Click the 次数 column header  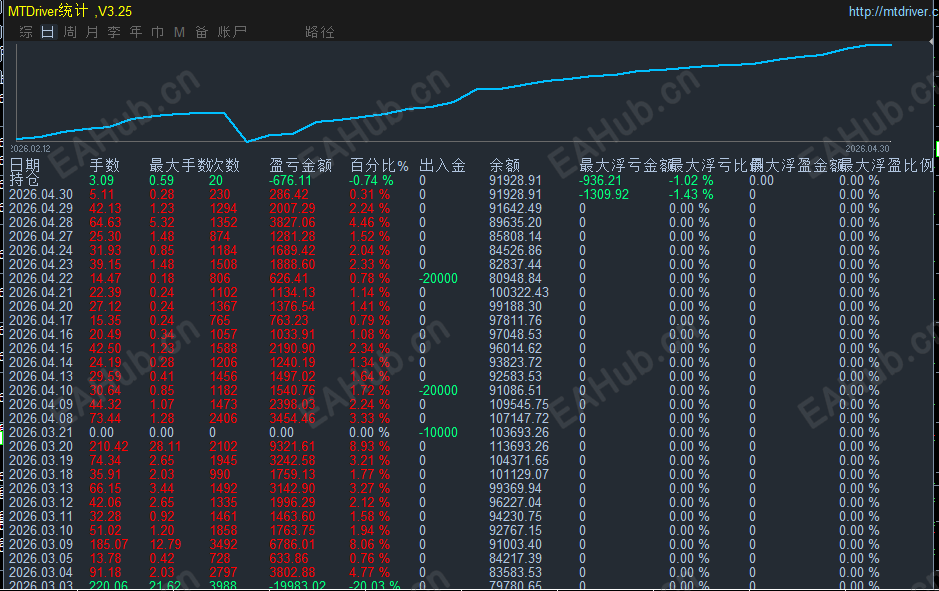[225, 165]
